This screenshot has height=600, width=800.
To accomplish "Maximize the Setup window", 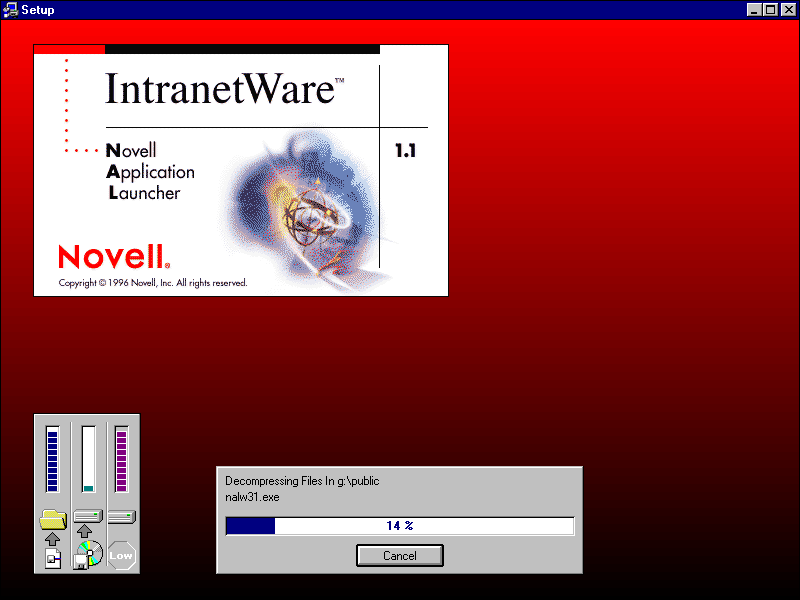I will tap(771, 10).
